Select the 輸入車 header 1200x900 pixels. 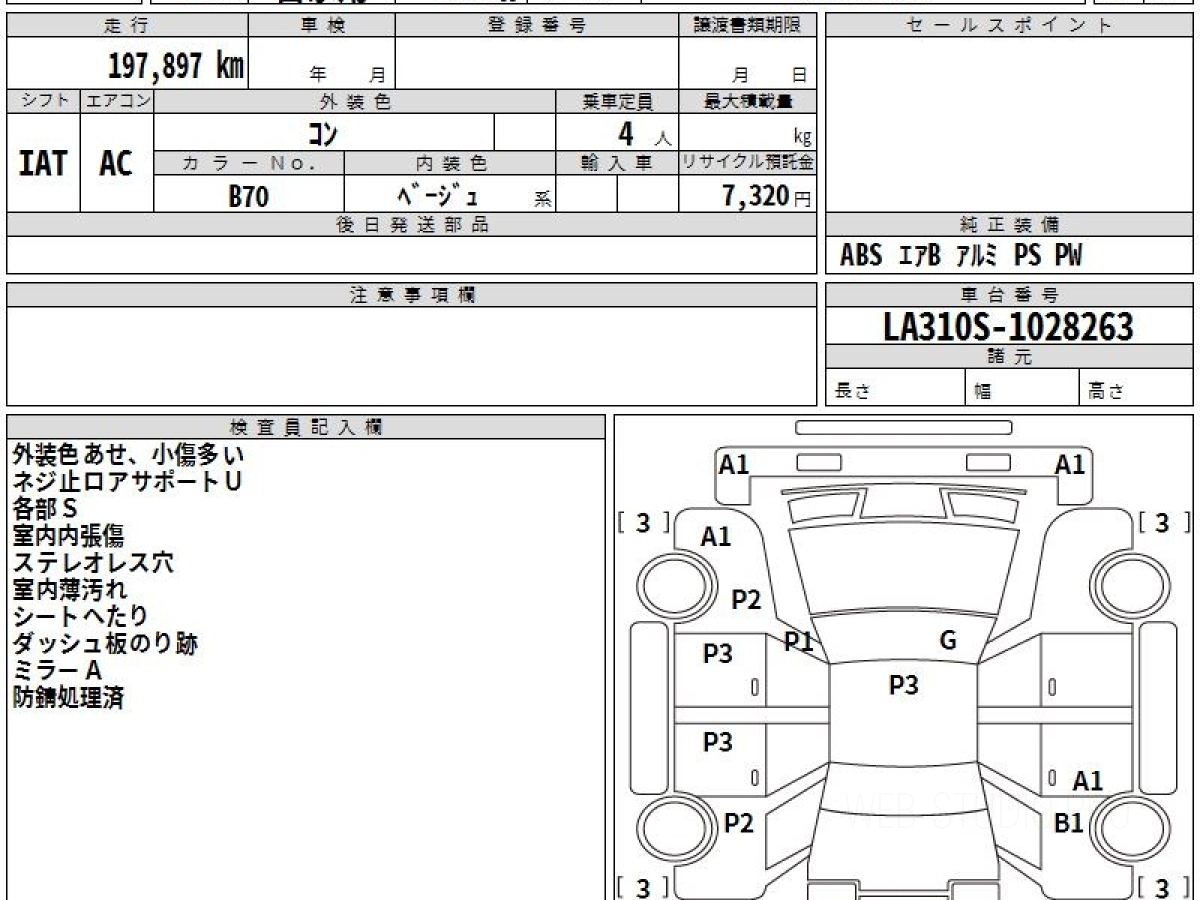pyautogui.click(x=617, y=163)
